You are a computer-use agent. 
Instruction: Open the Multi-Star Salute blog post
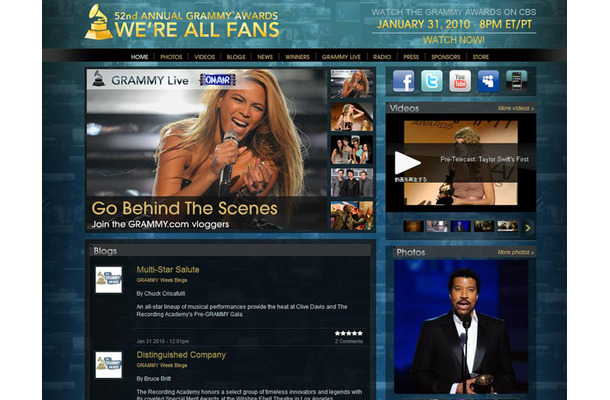168,270
